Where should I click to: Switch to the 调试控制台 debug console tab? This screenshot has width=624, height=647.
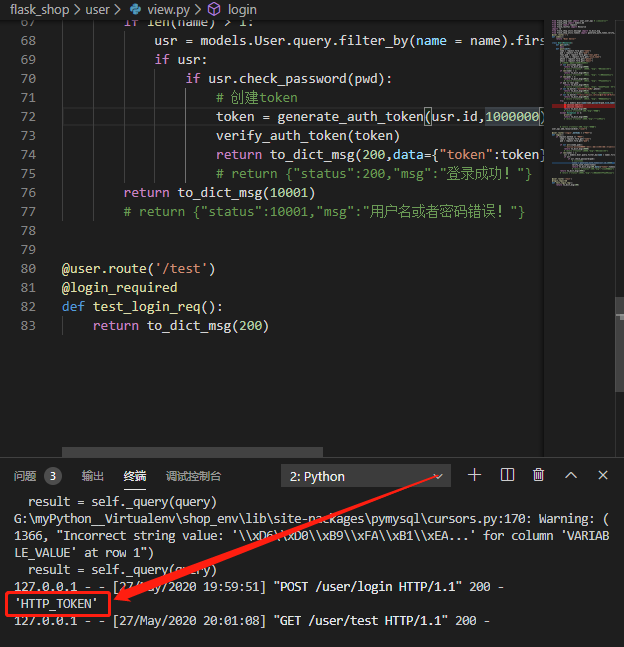[x=193, y=476]
